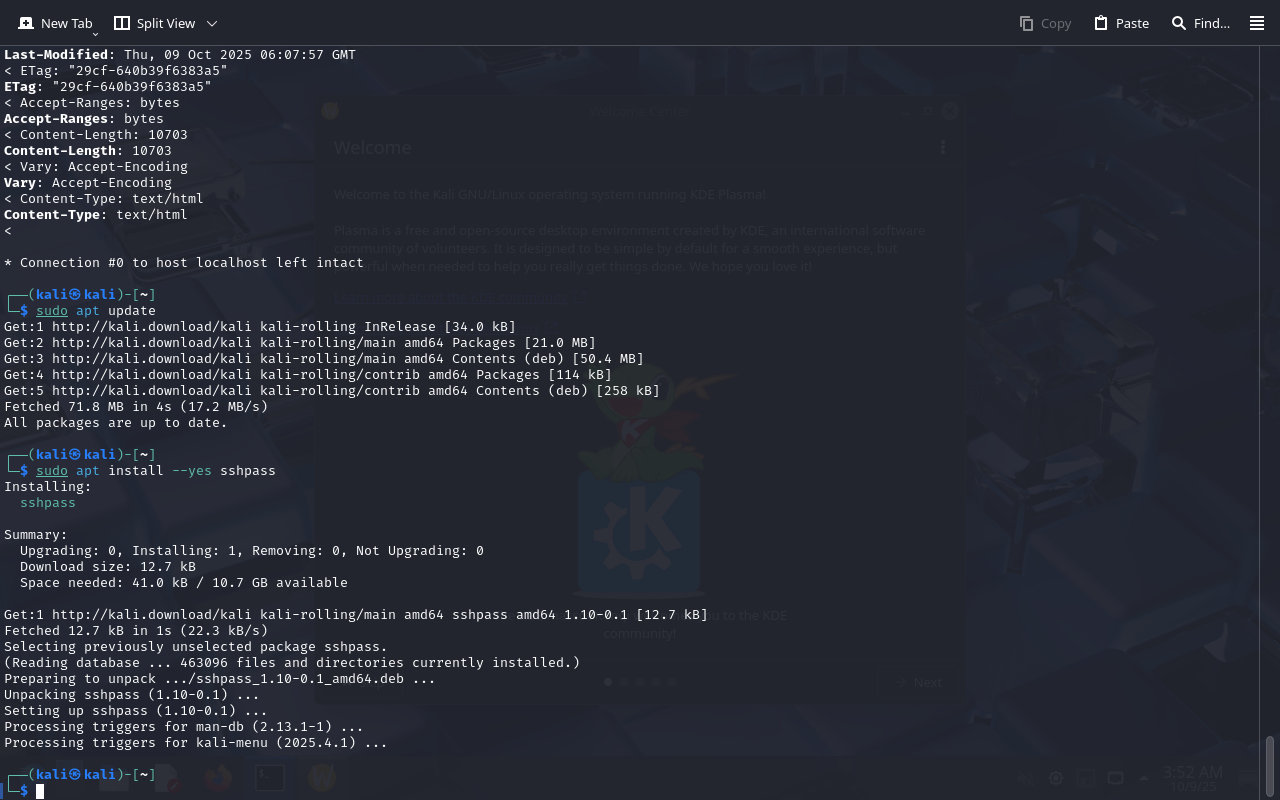The width and height of the screenshot is (1280, 800).
Task: Expand the Split View chevron menu
Action: coord(212,23)
